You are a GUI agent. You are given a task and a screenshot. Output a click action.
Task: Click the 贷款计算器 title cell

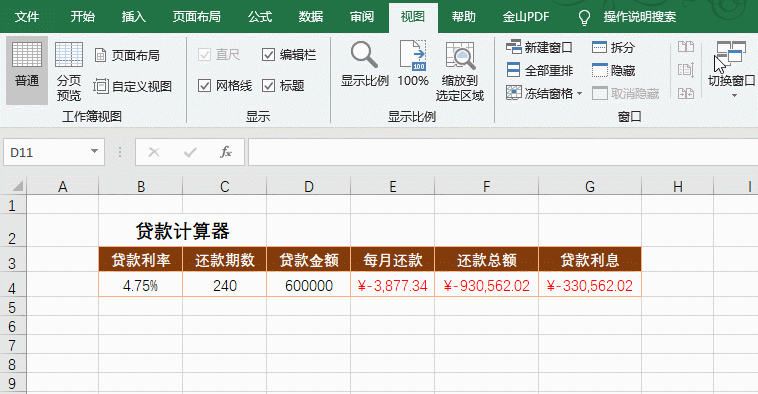183,231
